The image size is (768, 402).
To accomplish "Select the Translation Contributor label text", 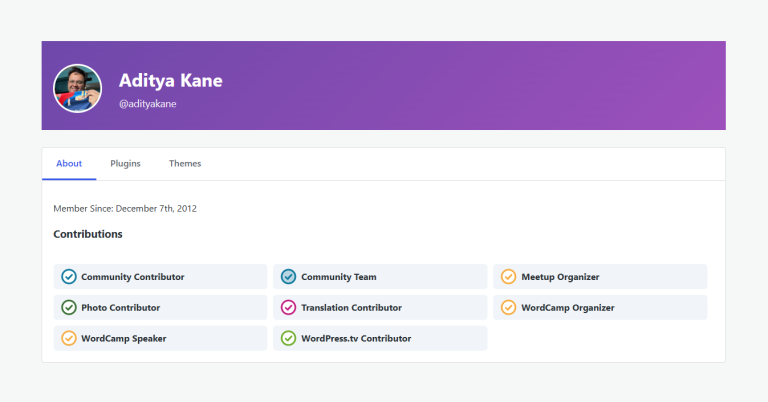I will point(351,308).
